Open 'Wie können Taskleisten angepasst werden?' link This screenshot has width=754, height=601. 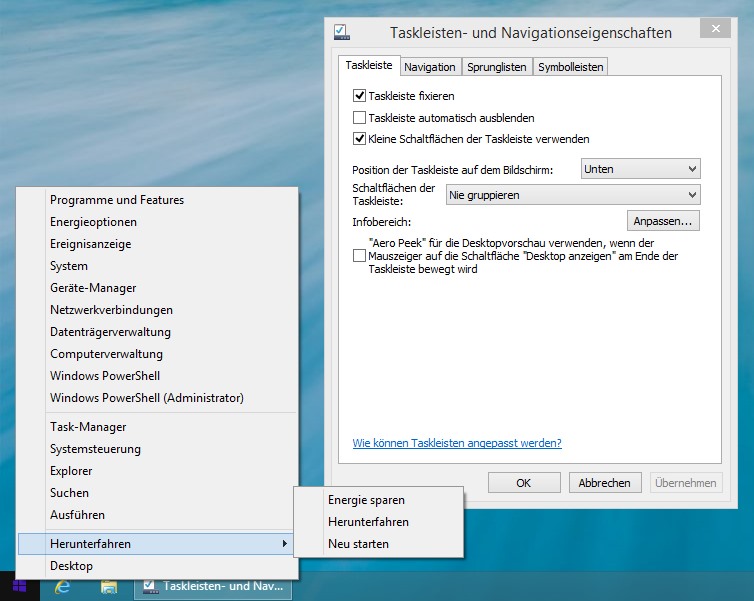click(x=457, y=443)
